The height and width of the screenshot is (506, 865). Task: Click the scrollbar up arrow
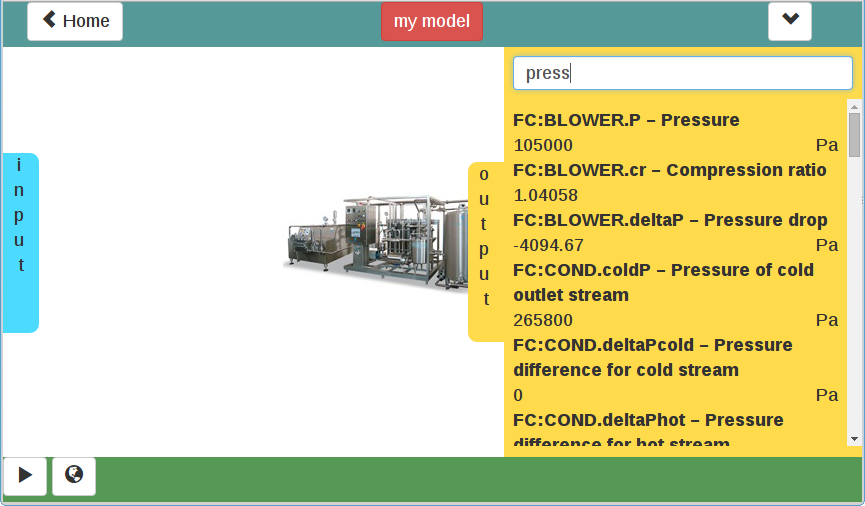point(854,106)
